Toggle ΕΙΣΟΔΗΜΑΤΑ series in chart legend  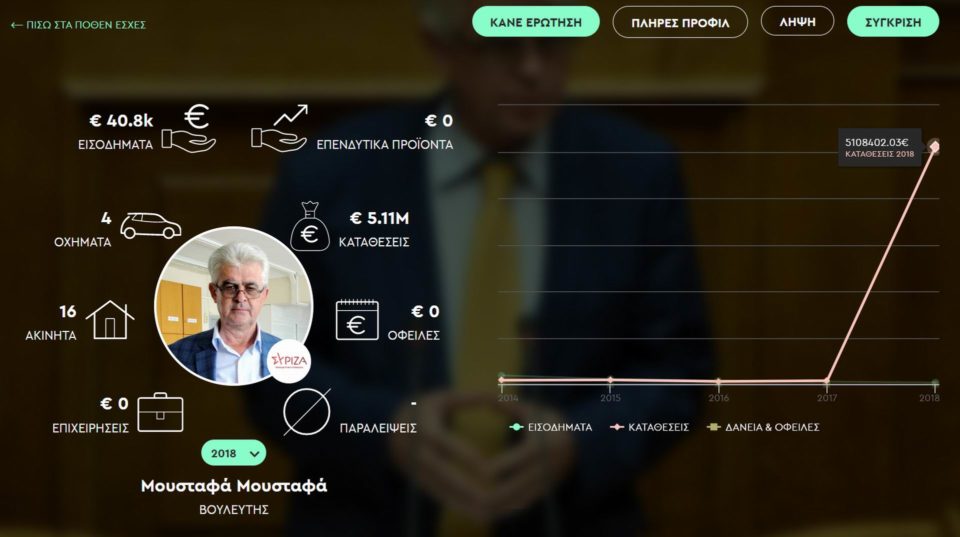pyautogui.click(x=551, y=427)
